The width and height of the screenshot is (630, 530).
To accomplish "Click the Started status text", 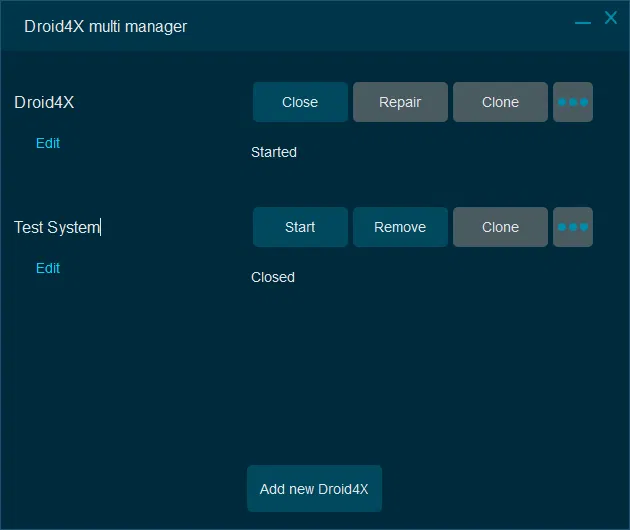I will click(274, 152).
